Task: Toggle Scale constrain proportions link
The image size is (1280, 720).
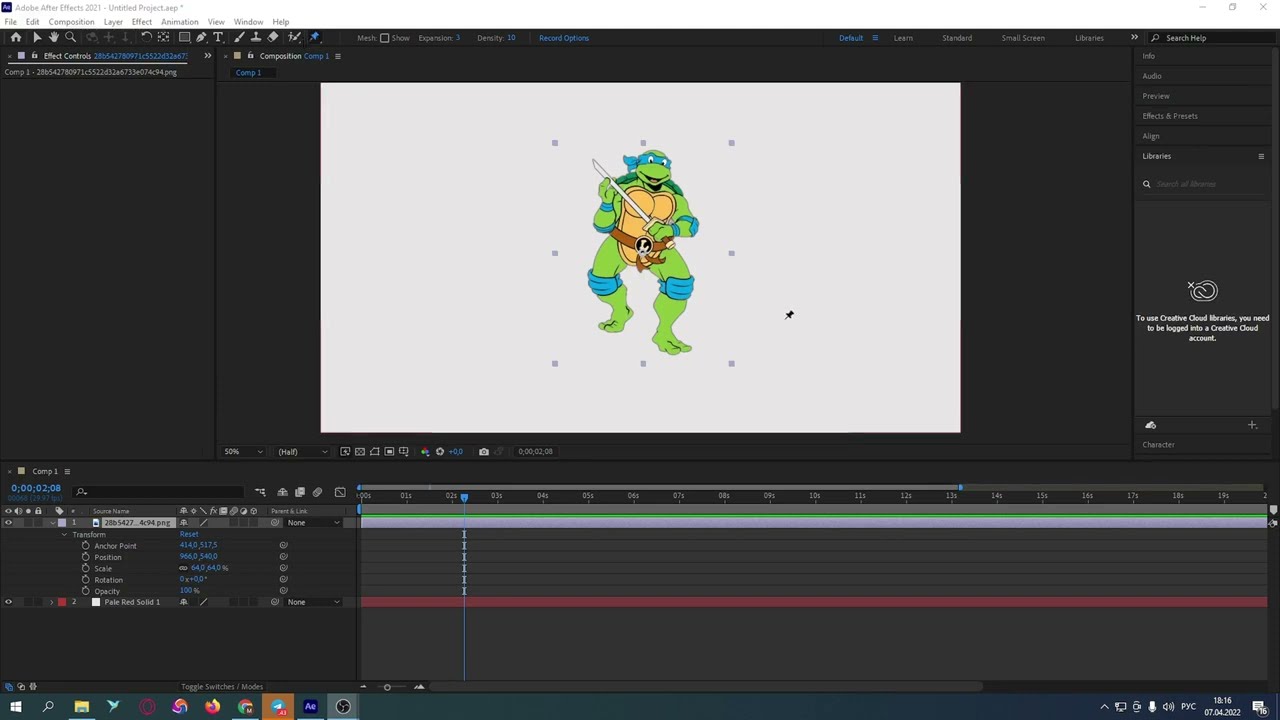Action: [x=183, y=568]
